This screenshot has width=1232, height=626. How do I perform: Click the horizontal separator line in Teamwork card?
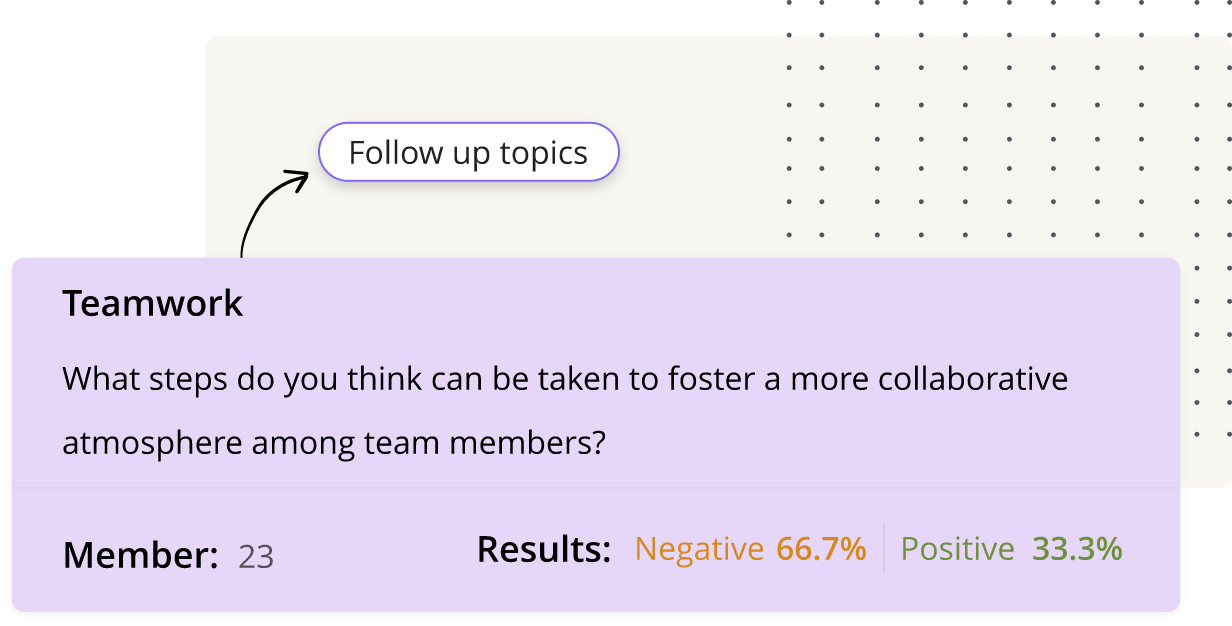point(596,488)
